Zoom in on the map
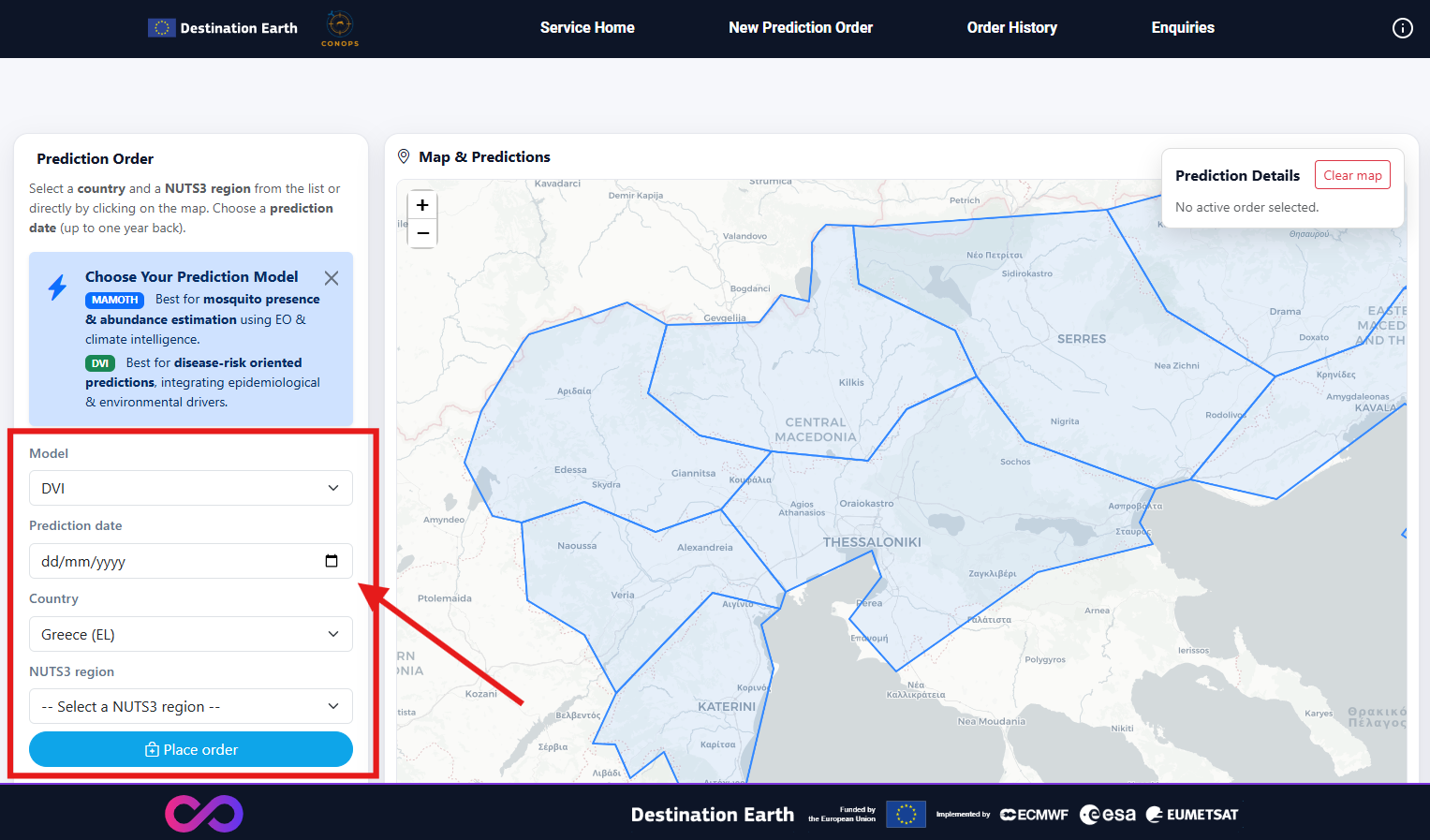The image size is (1430, 840). click(x=422, y=205)
